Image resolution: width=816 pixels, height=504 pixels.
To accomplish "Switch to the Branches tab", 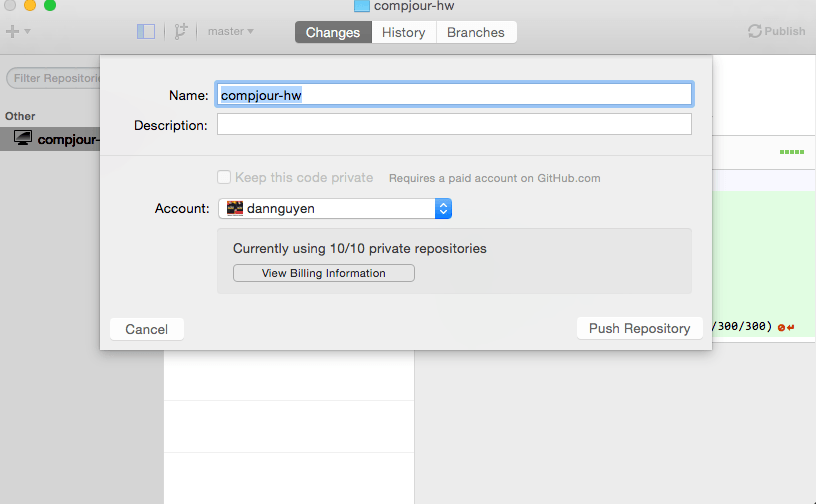I will (476, 32).
